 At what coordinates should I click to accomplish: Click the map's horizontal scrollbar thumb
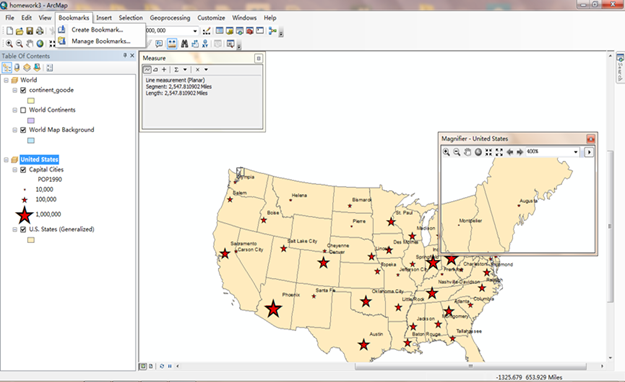(x=470, y=366)
